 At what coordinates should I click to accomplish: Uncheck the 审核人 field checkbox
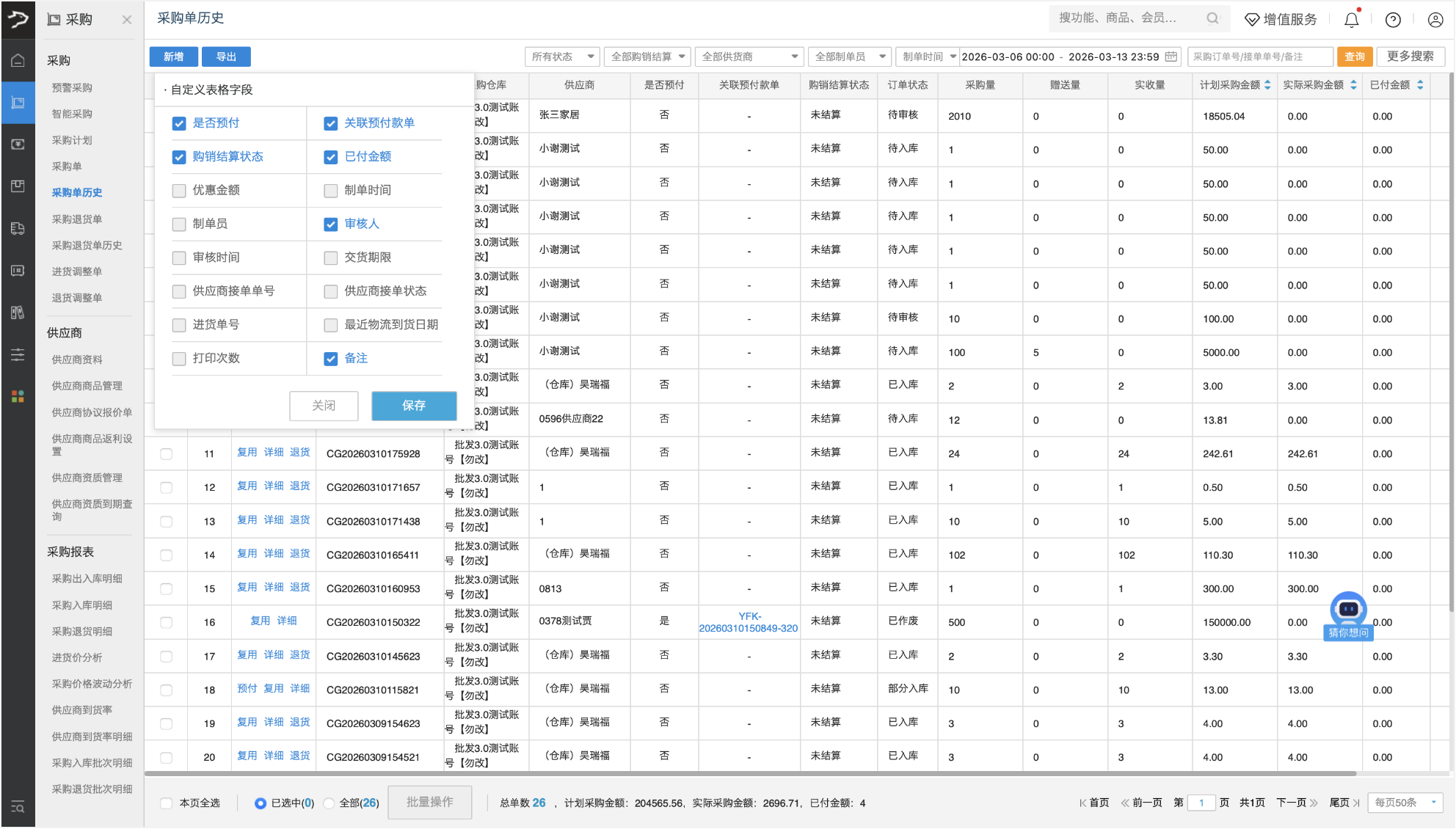331,224
